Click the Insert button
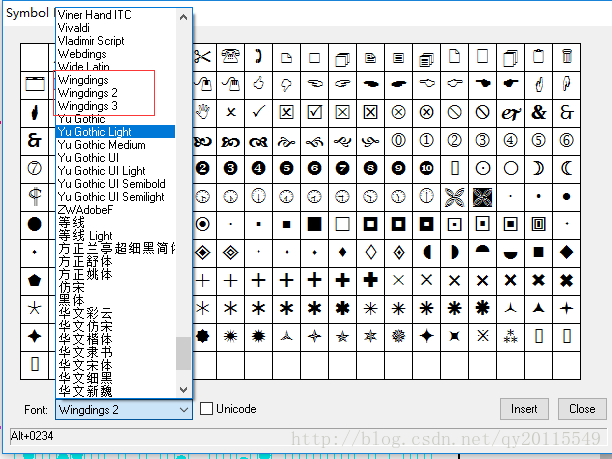Viewport: 612px width, 459px height. point(524,409)
